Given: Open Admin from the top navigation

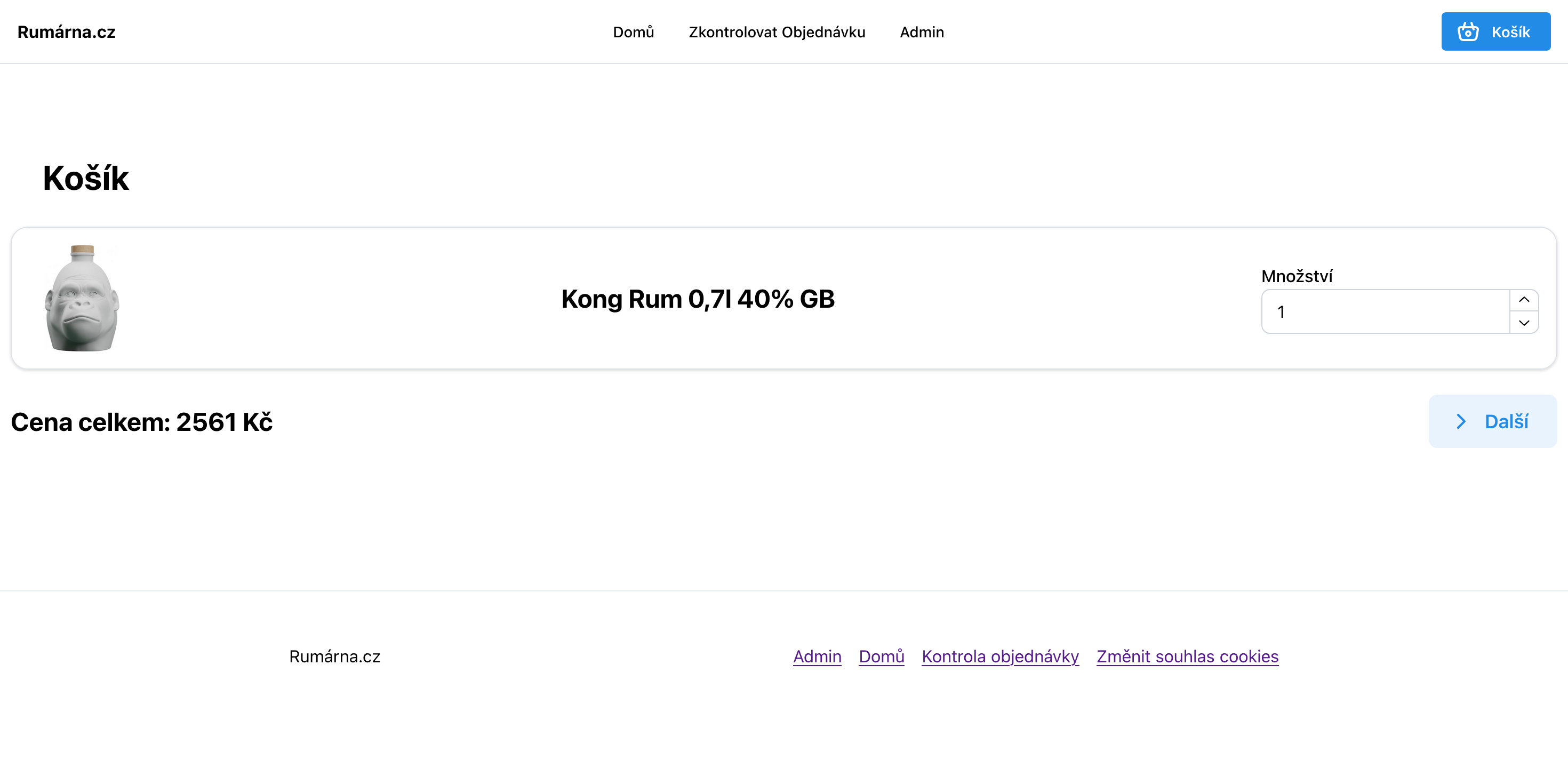Looking at the screenshot, I should tap(922, 33).
